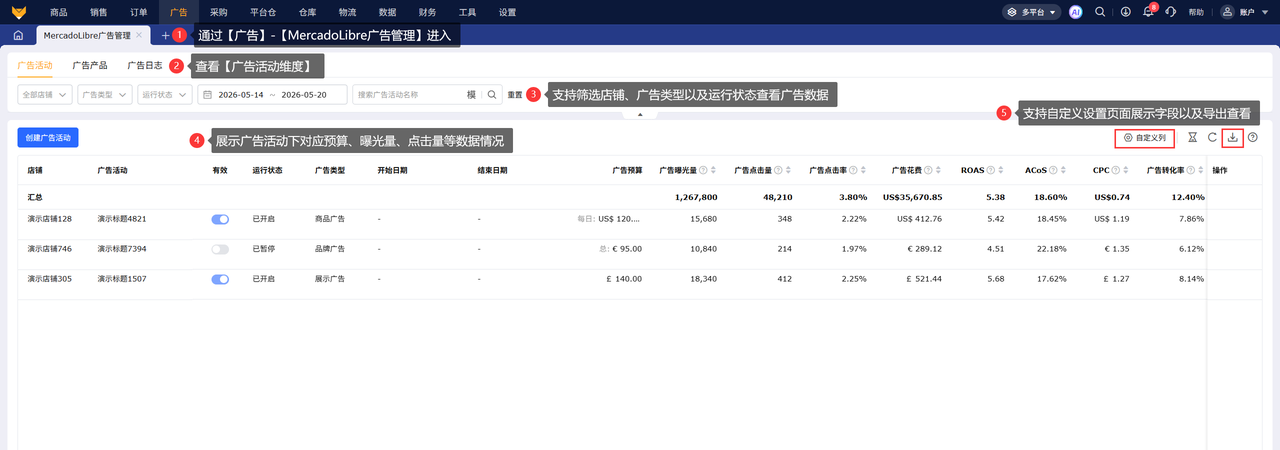Open the 多平台 platform selector

coord(1030,12)
